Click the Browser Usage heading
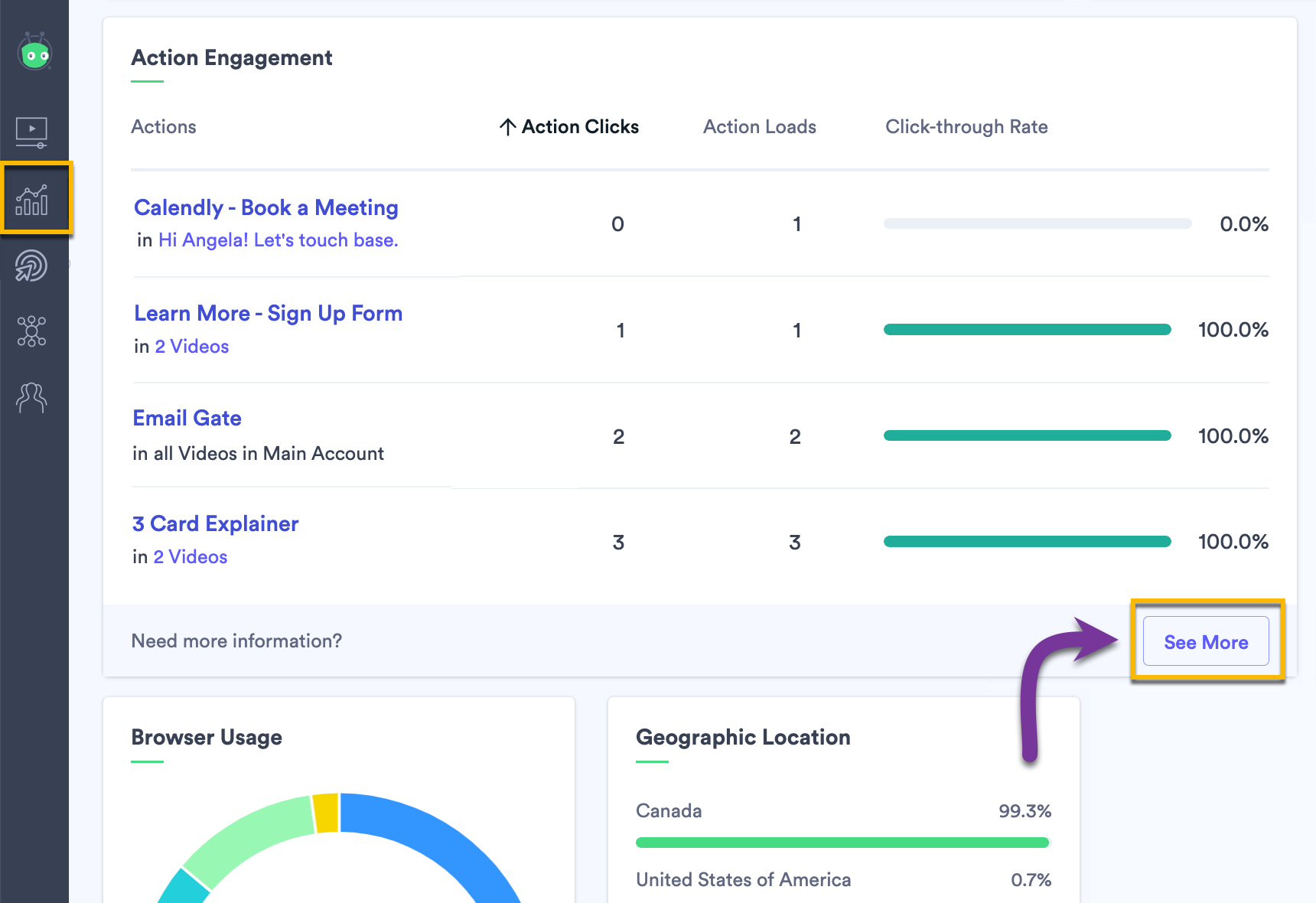The width and height of the screenshot is (1316, 903). point(207,738)
